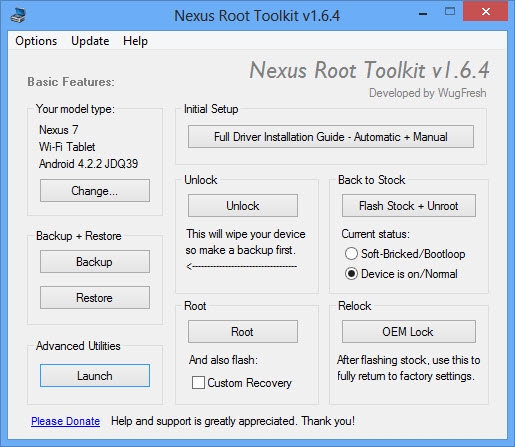This screenshot has height=447, width=515.
Task: Click the 'Current status:' label
Action: (x=375, y=234)
